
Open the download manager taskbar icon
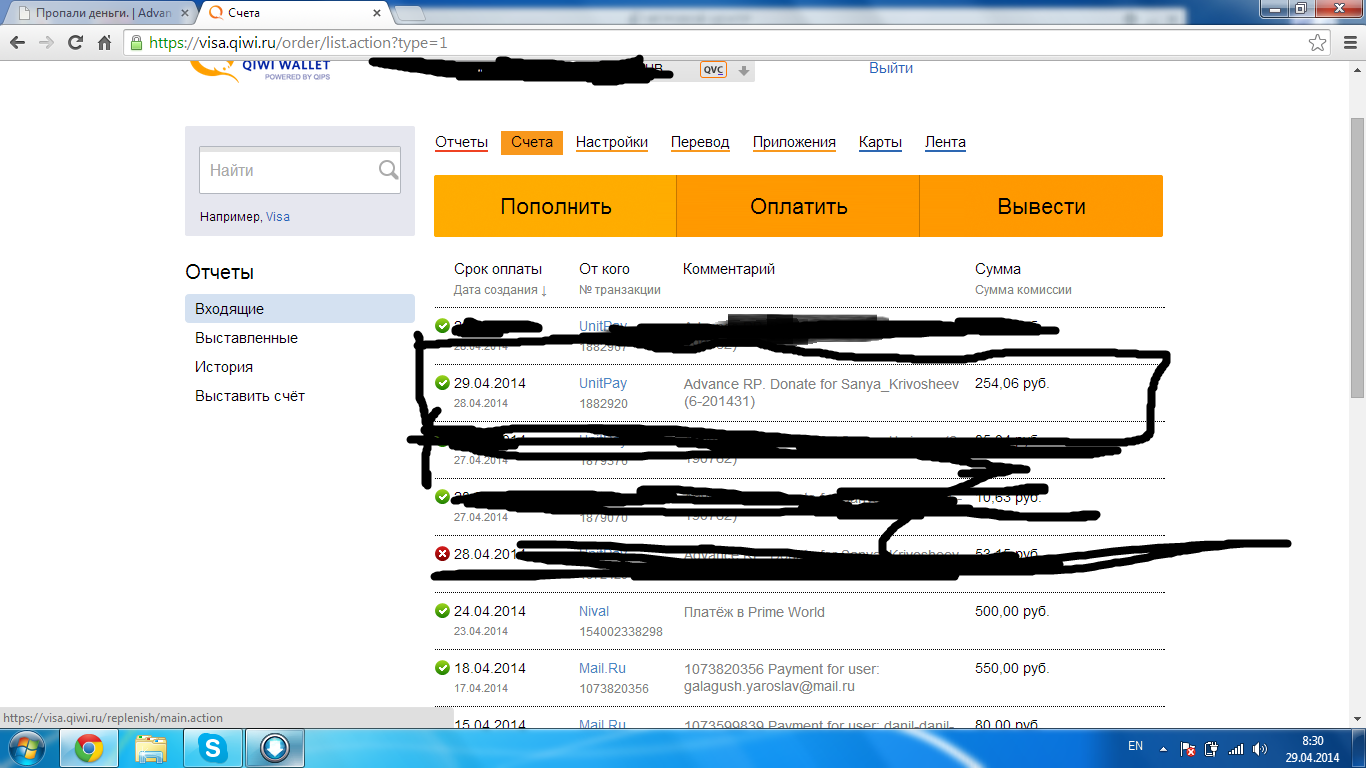275,748
